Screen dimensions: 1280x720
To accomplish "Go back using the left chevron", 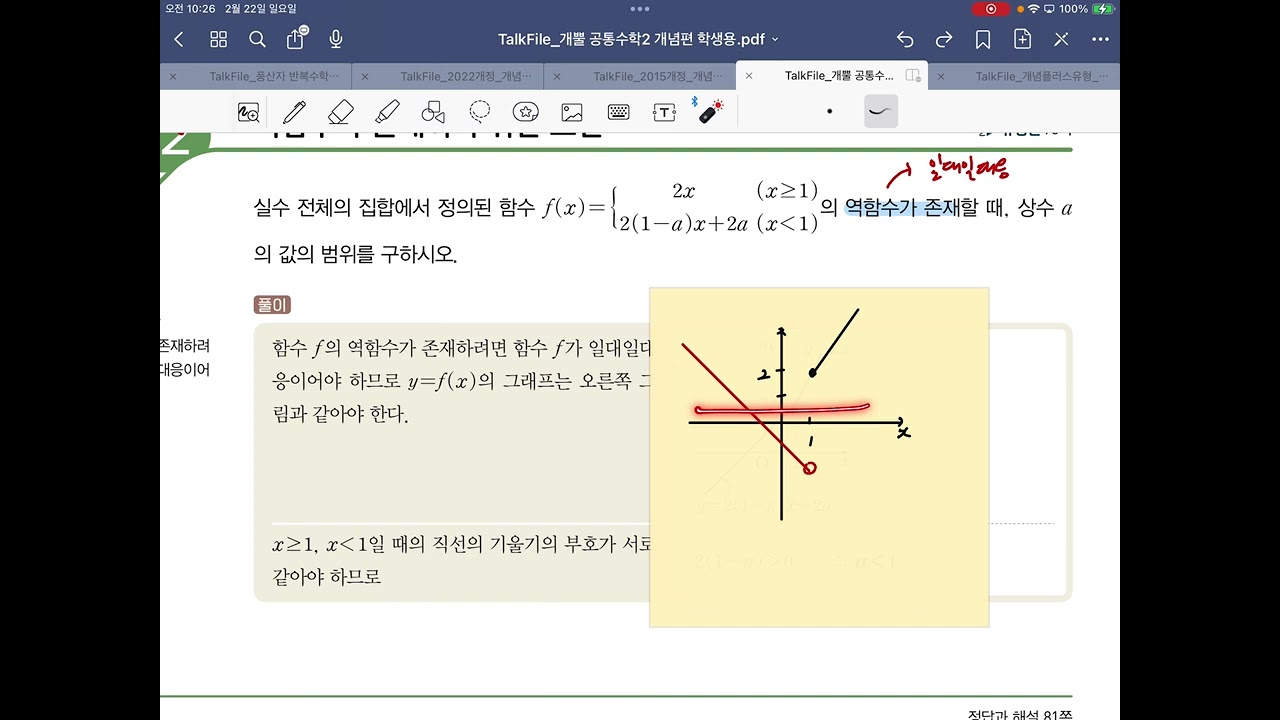I will 179,39.
